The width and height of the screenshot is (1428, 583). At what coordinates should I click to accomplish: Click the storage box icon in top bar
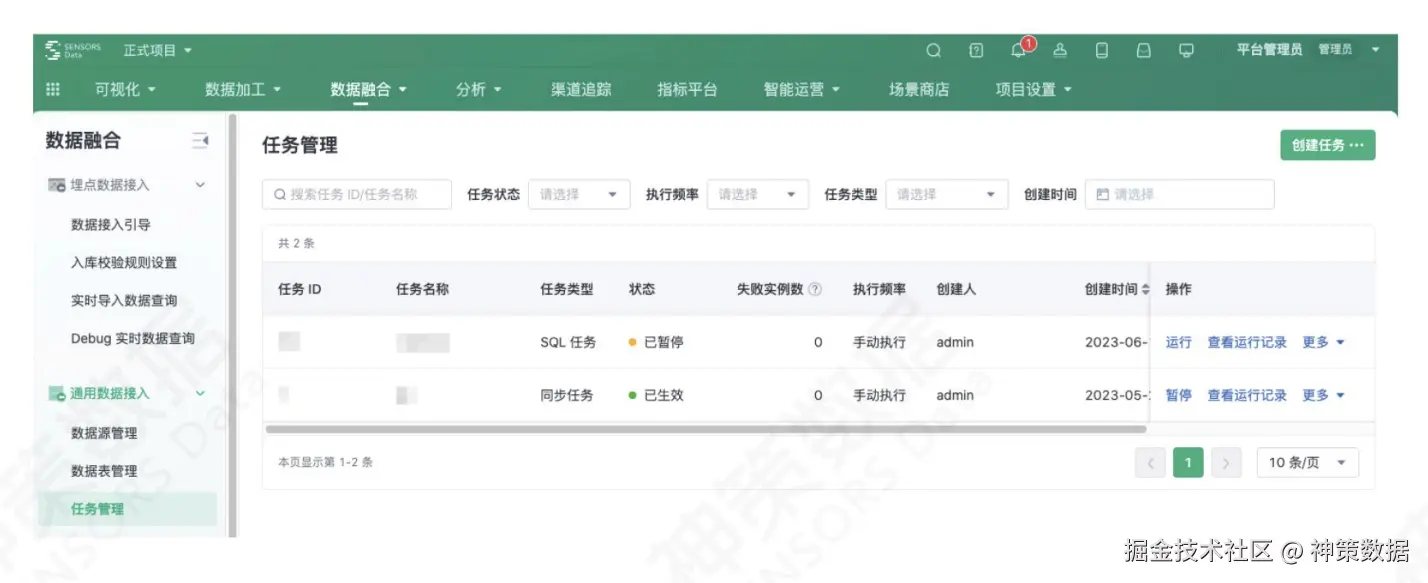click(x=1143, y=50)
